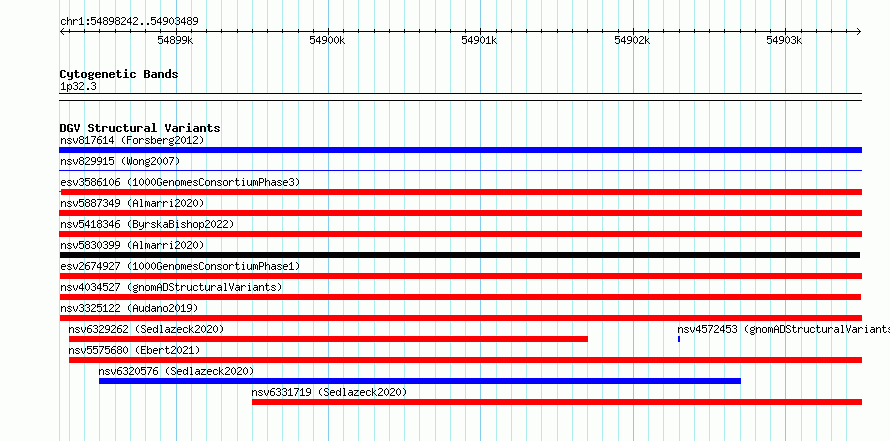Select the red nsv5575680 variant bar
Viewport: 890px width, 441px height.
coord(465,360)
